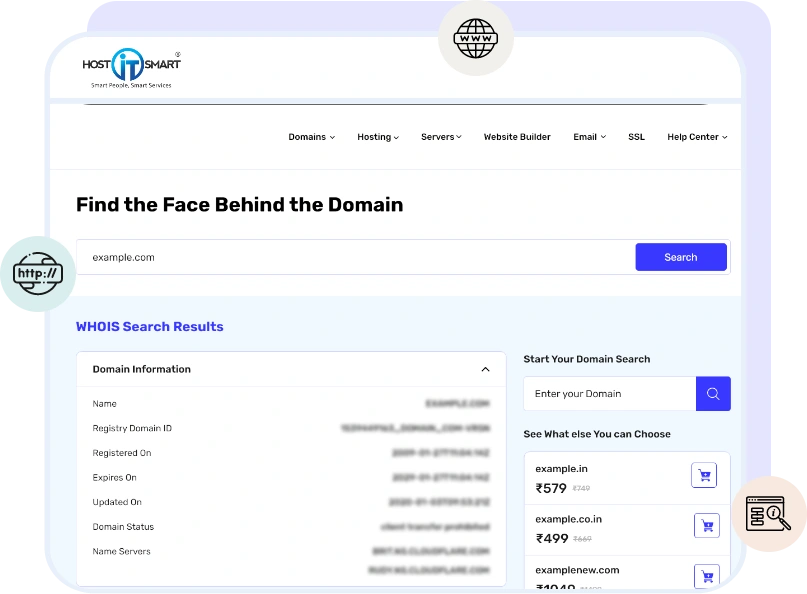Add example.in to cart
807x594 pixels.
pyautogui.click(x=704, y=476)
